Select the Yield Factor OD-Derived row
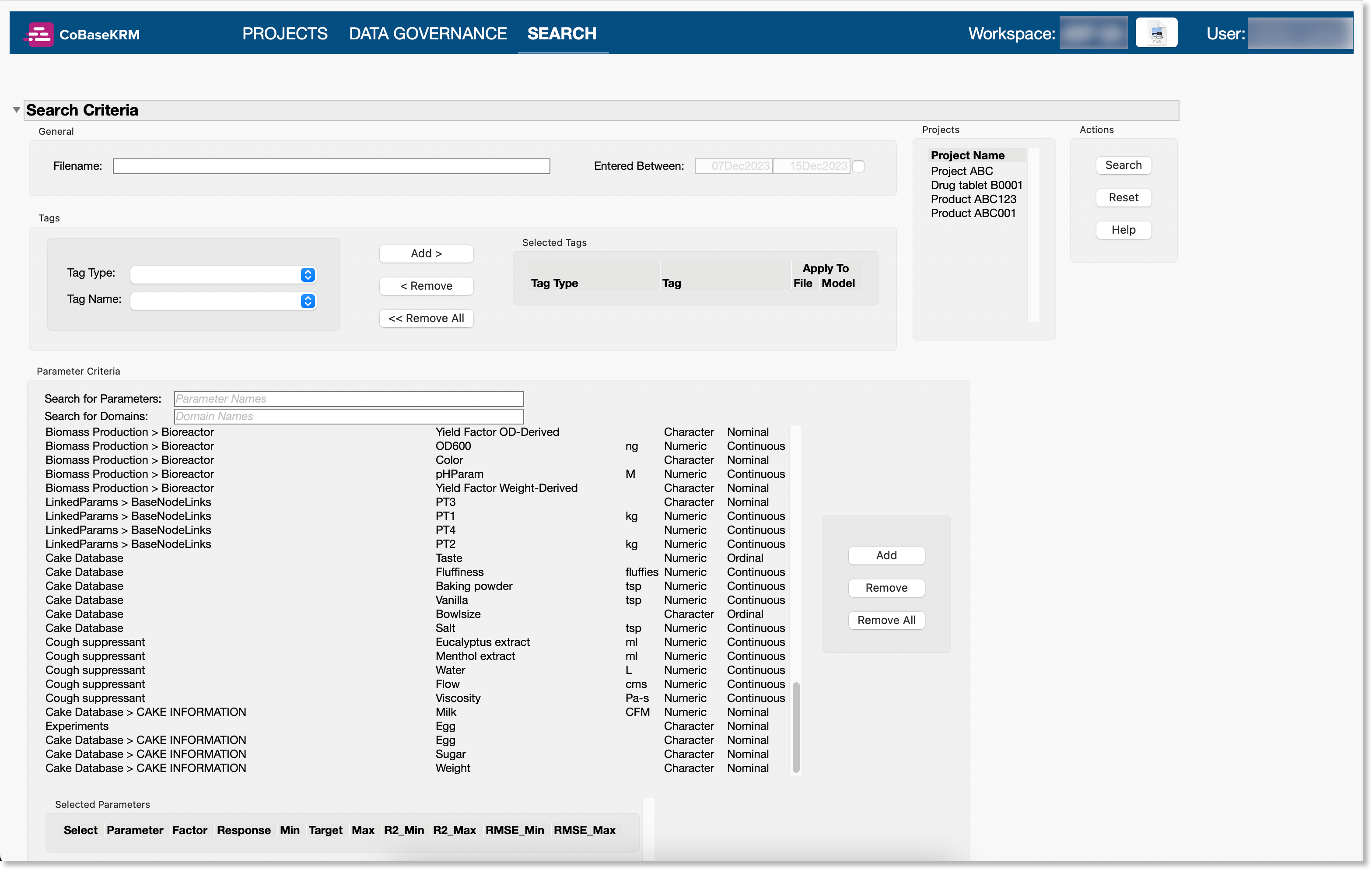 [x=415, y=431]
